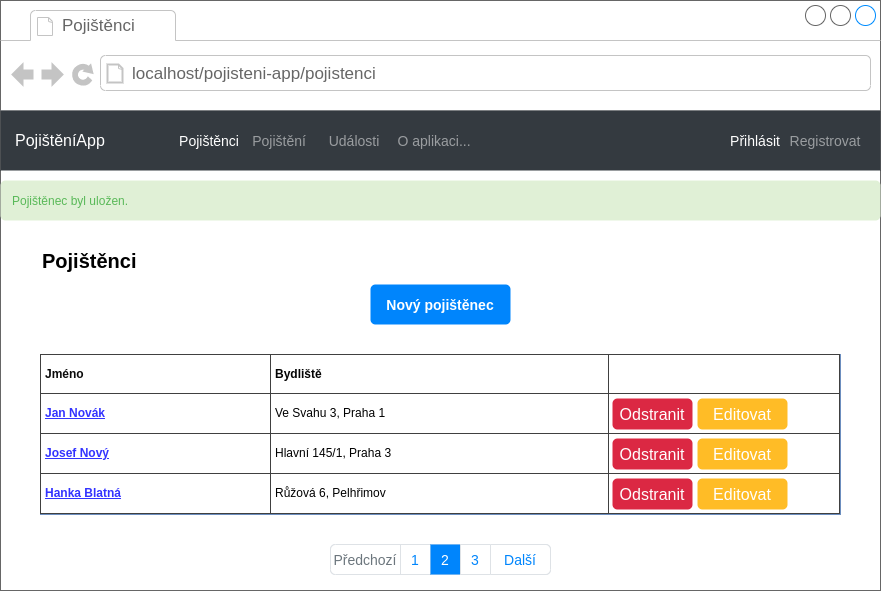Screen dimensions: 881x591
Task: Click the Přihlásit login link
Action: [x=755, y=141]
